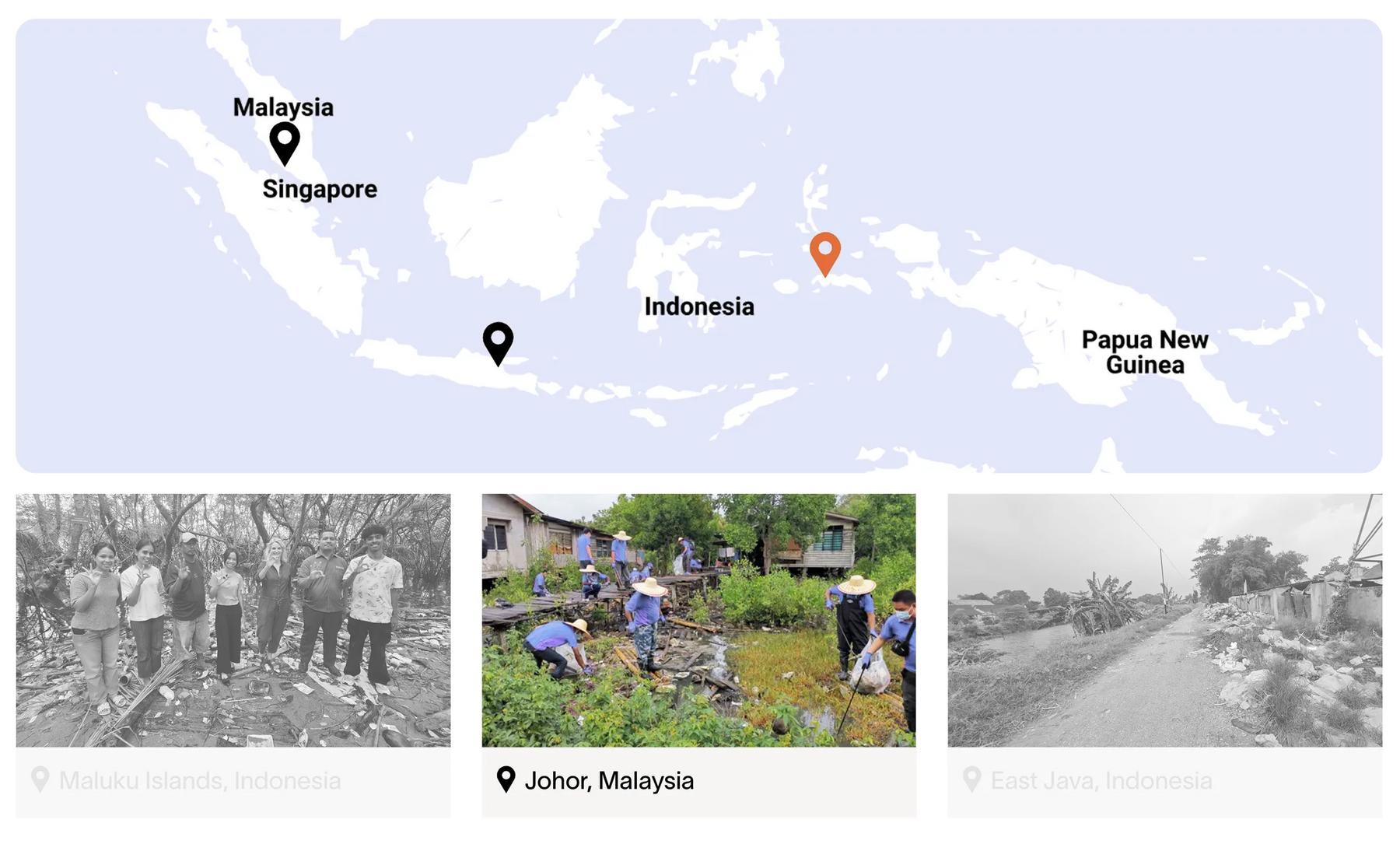The width and height of the screenshot is (1400, 844).
Task: Select the Maluku Islands, Indonesia caption
Action: point(200,780)
